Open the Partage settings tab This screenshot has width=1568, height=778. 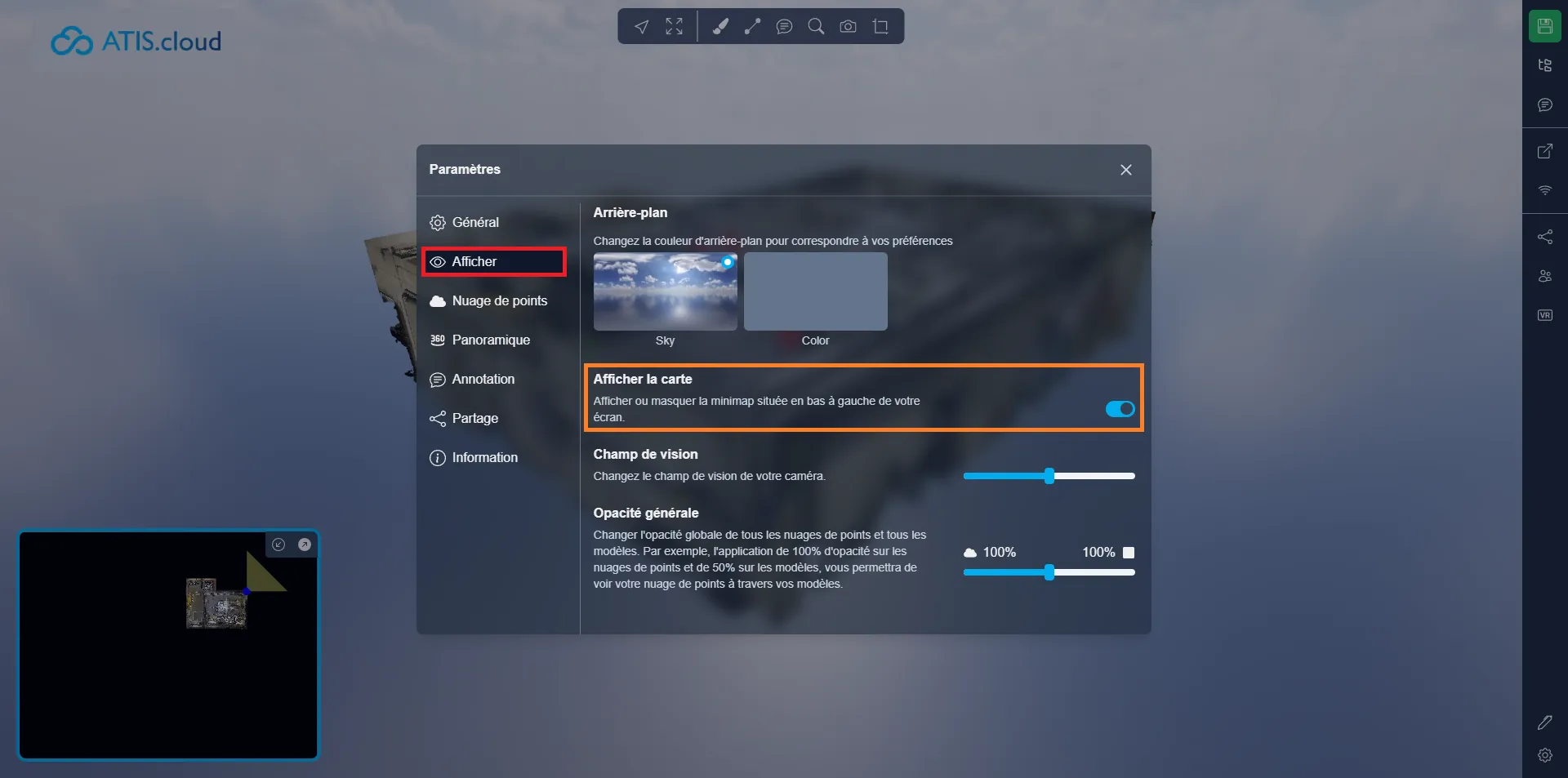click(x=495, y=418)
